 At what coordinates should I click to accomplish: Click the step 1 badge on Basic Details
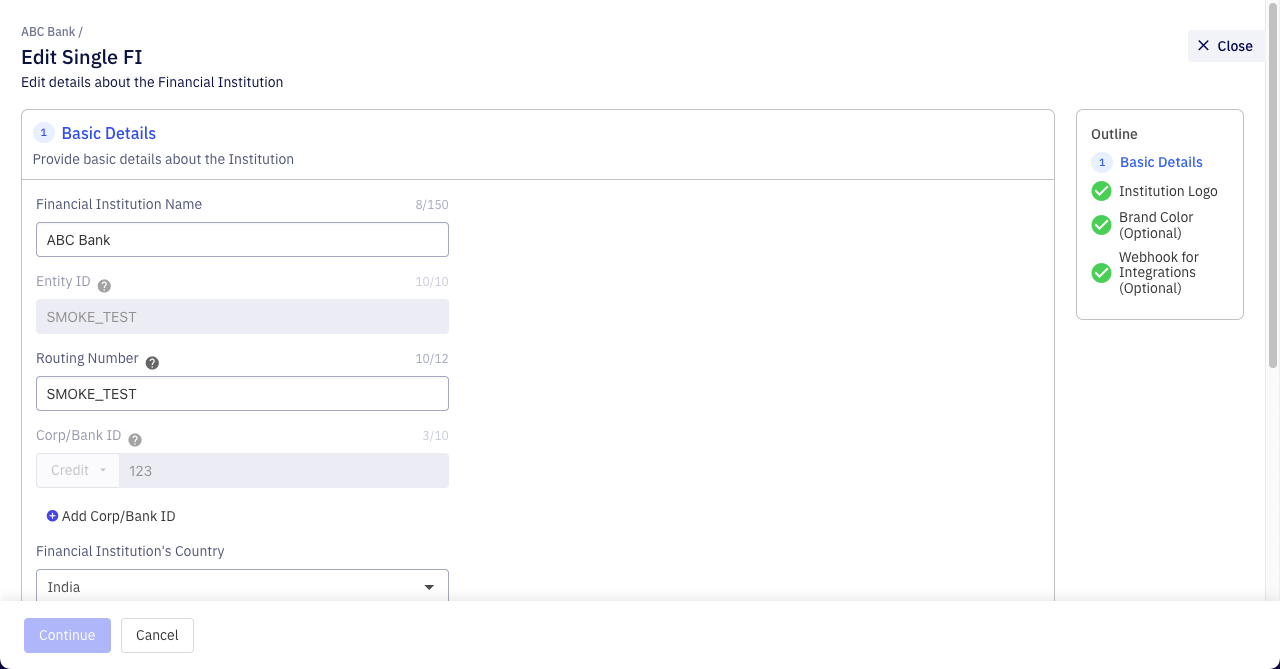(x=43, y=132)
